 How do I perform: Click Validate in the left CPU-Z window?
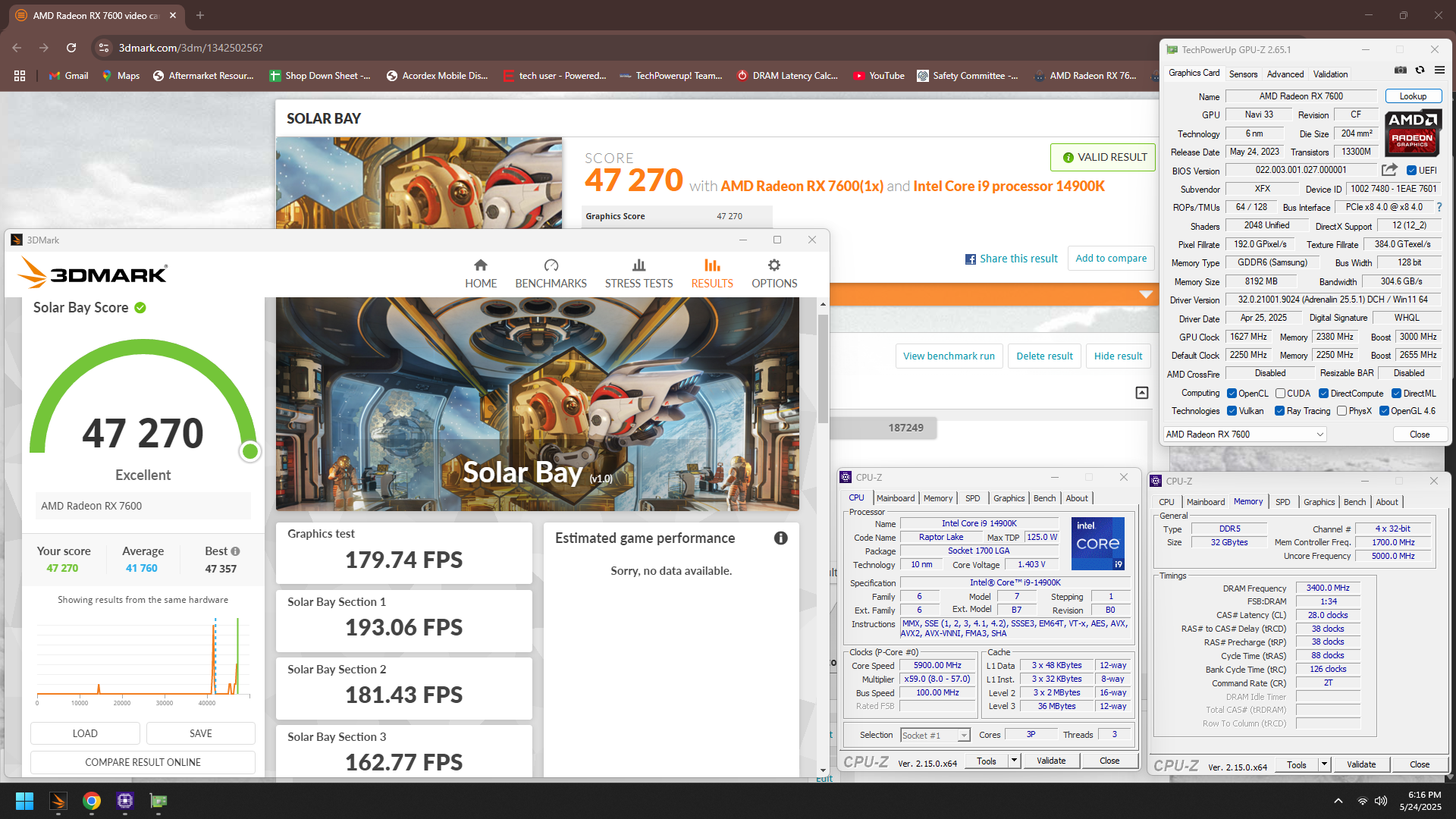1051,761
